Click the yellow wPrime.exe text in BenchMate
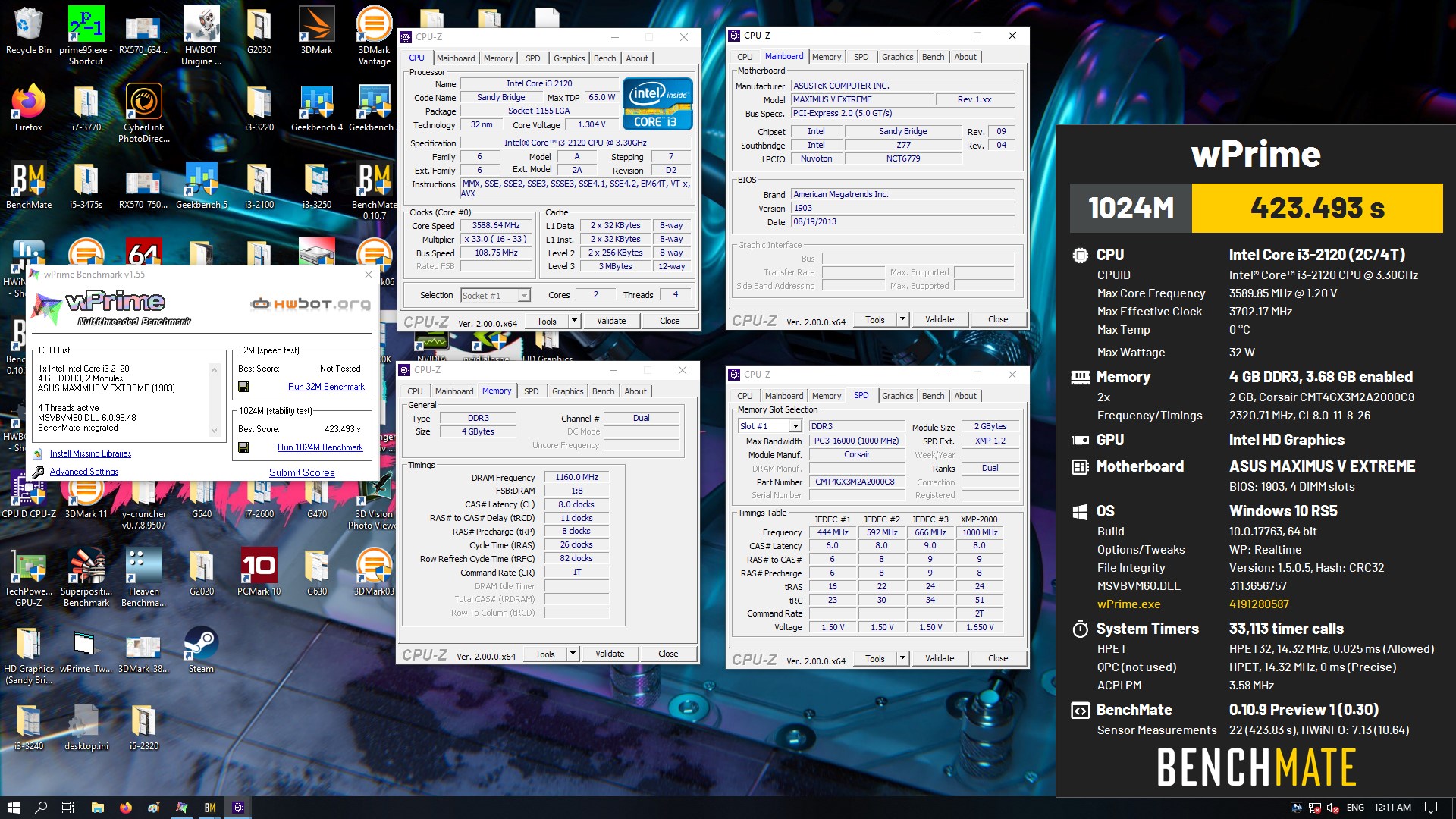 1128,604
